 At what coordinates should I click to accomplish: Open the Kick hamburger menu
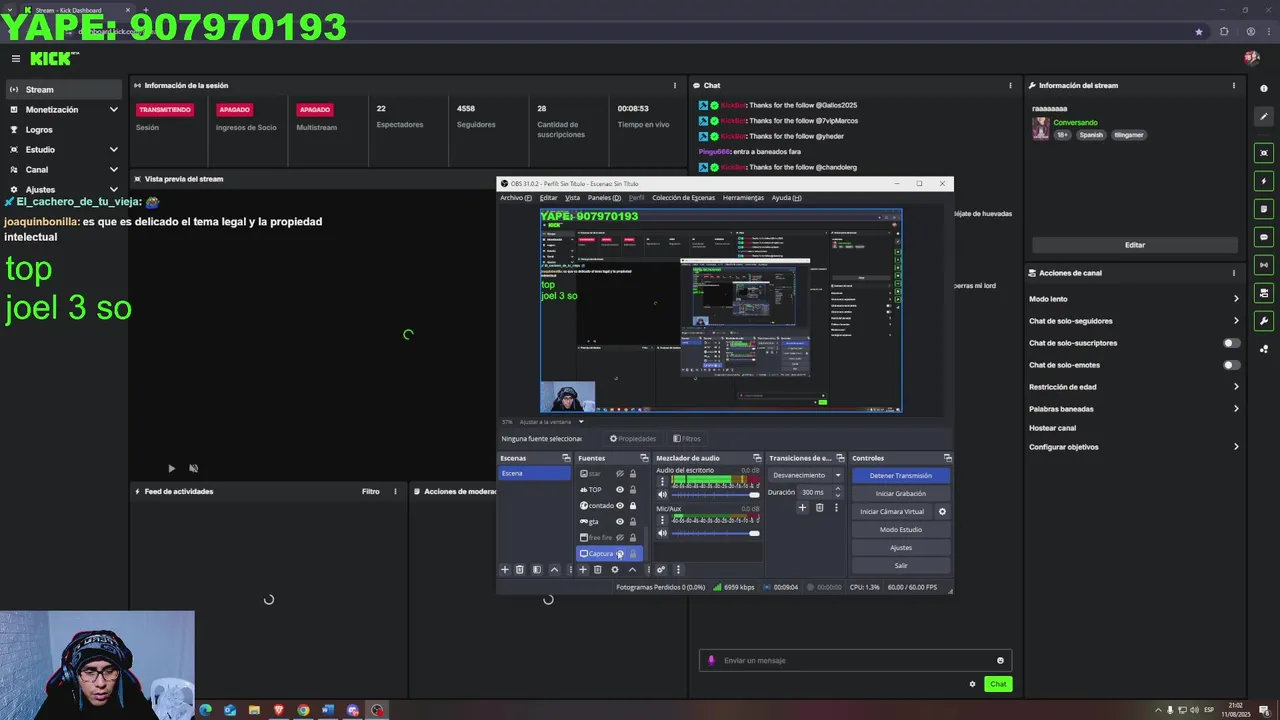[x=16, y=59]
